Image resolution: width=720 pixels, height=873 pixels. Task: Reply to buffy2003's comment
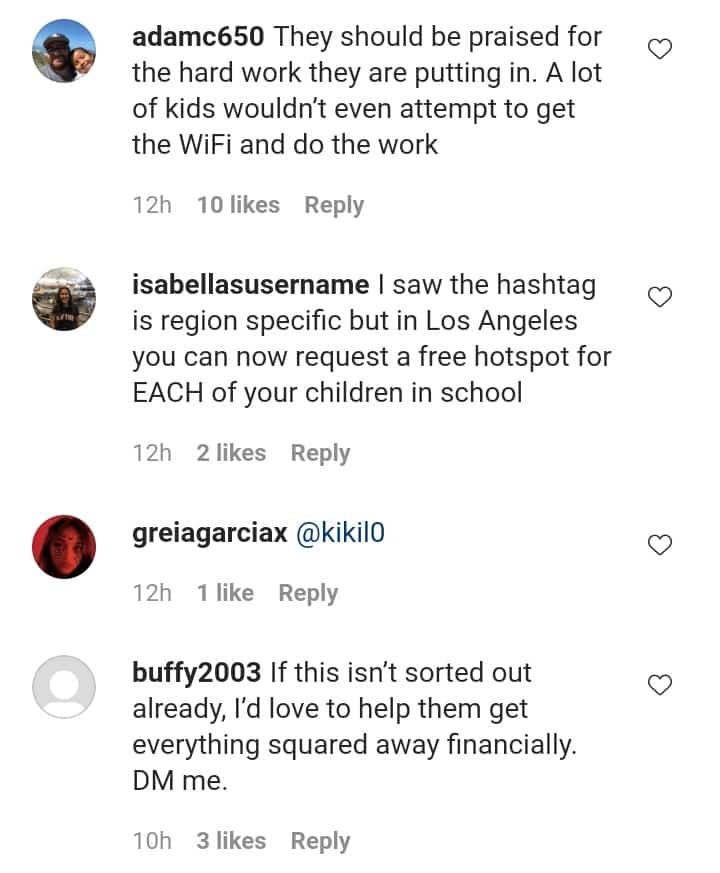(x=320, y=841)
